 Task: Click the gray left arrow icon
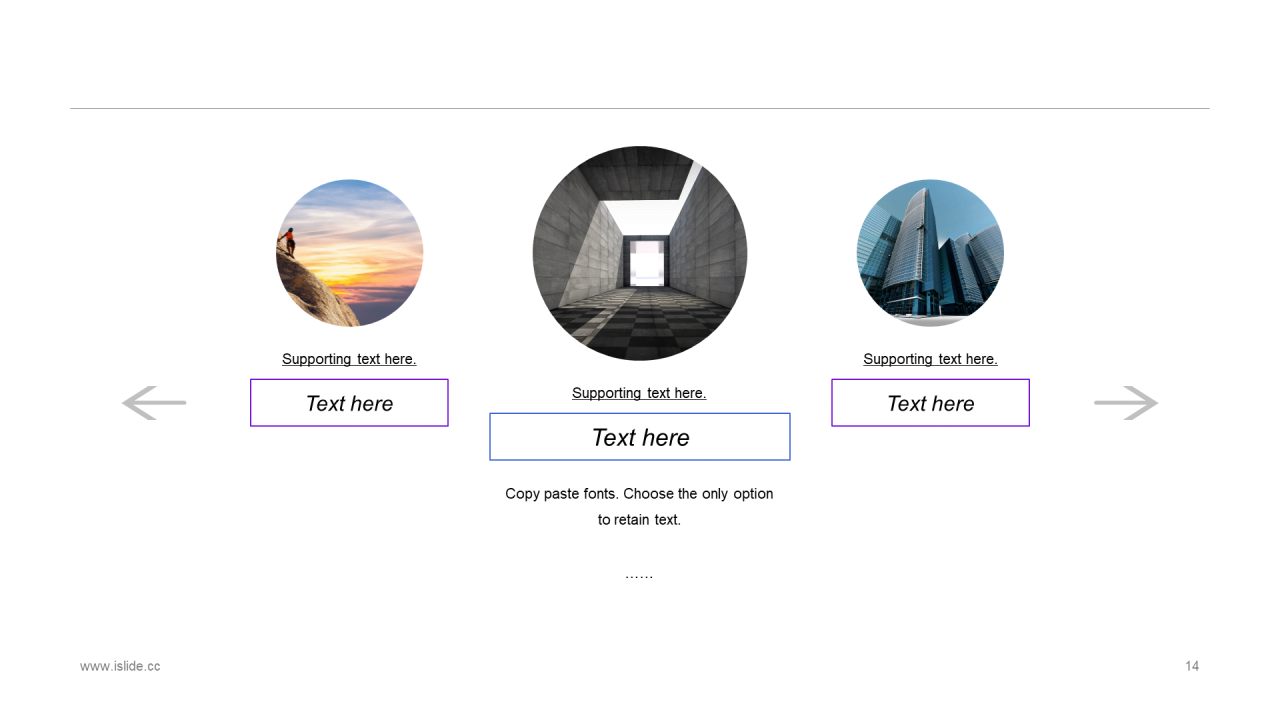[154, 403]
